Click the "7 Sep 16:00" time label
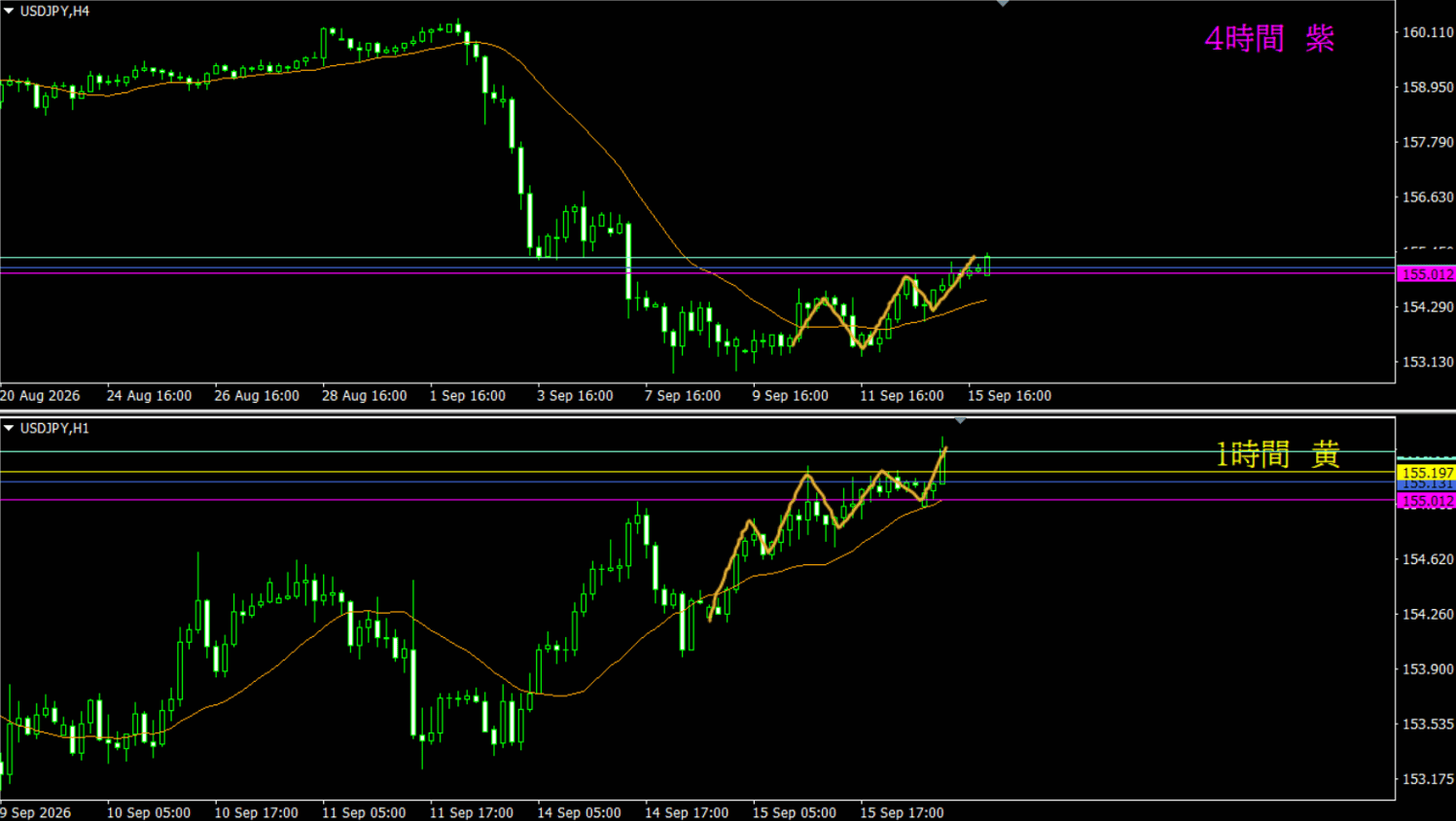The image size is (1456, 821). pyautogui.click(x=683, y=396)
